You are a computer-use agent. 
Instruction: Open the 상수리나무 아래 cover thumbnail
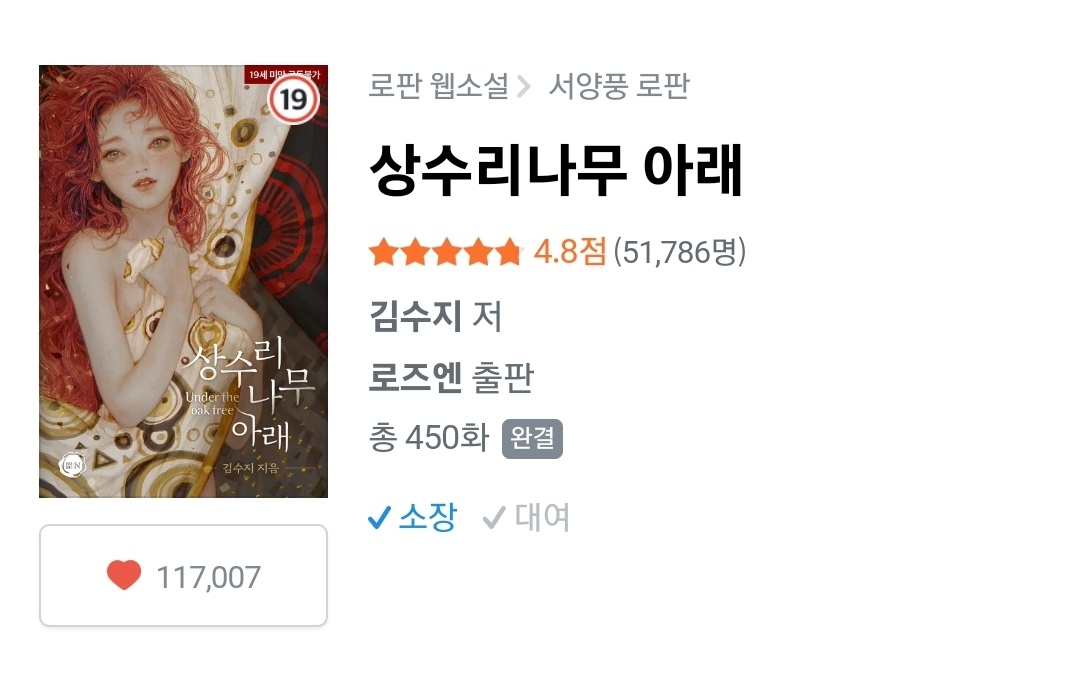click(183, 281)
